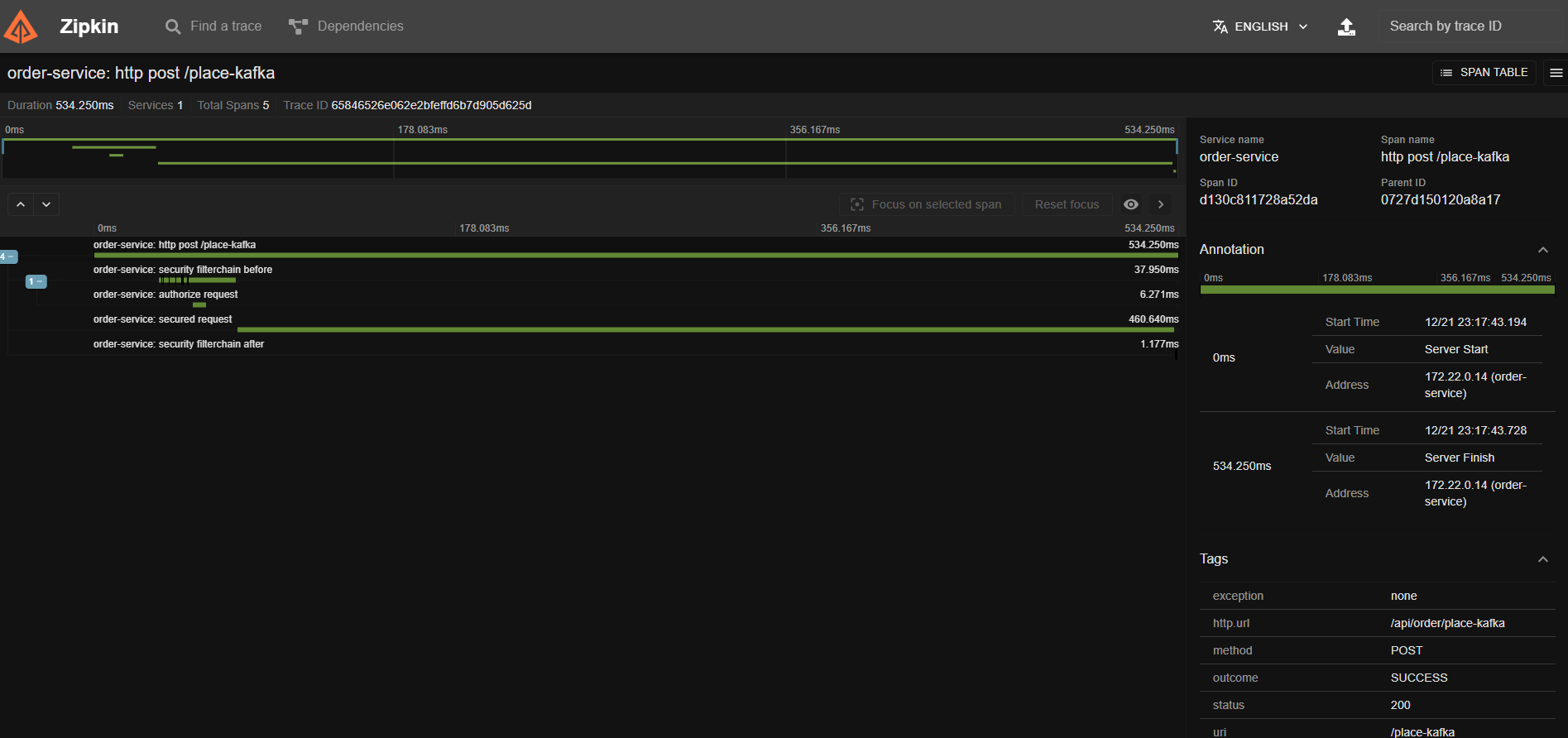1568x738 pixels.
Task: Click the method value POST
Action: pyautogui.click(x=1407, y=650)
